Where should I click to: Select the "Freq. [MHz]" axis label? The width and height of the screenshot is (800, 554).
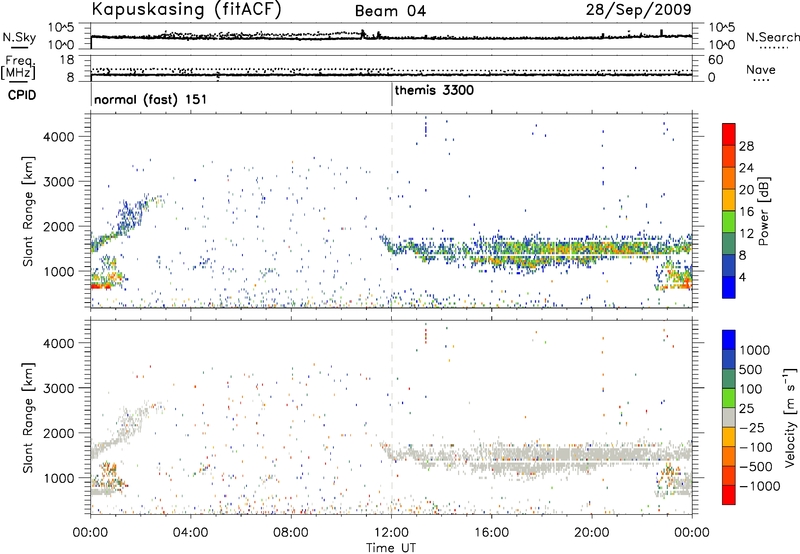pyautogui.click(x=18, y=68)
